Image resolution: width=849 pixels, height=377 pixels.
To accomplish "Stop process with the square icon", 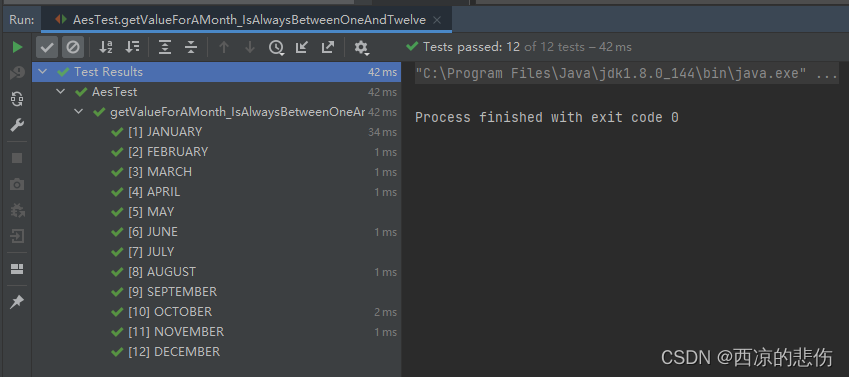I will [17, 158].
